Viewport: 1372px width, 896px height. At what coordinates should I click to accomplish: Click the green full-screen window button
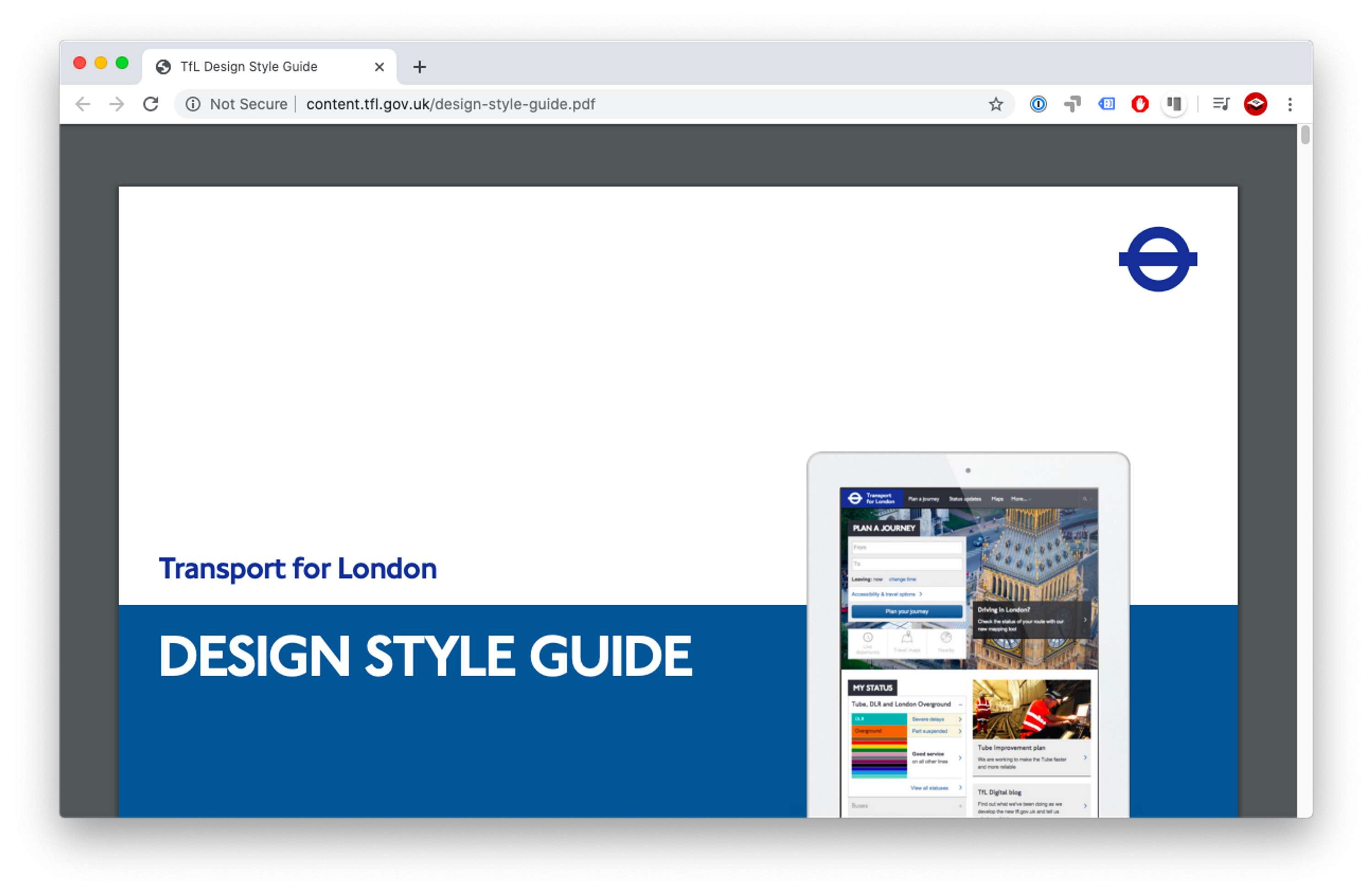(122, 63)
